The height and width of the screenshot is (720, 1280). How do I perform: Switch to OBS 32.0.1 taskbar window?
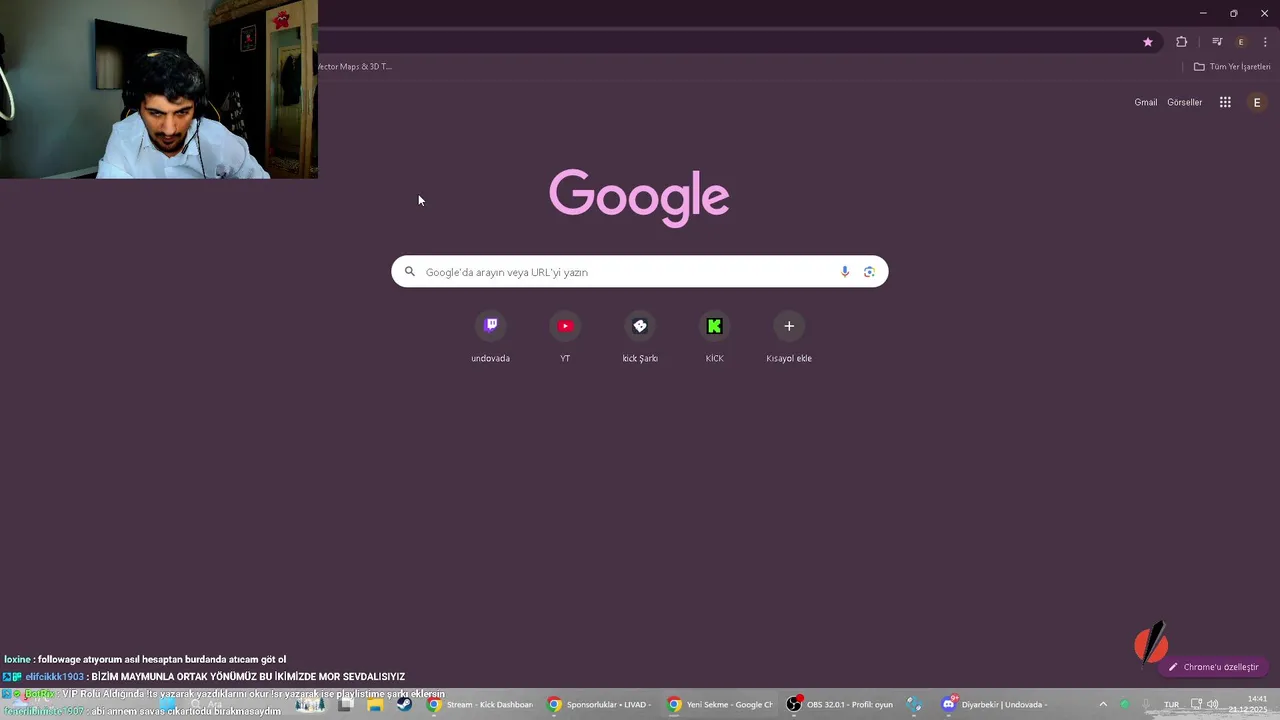pyautogui.click(x=840, y=705)
